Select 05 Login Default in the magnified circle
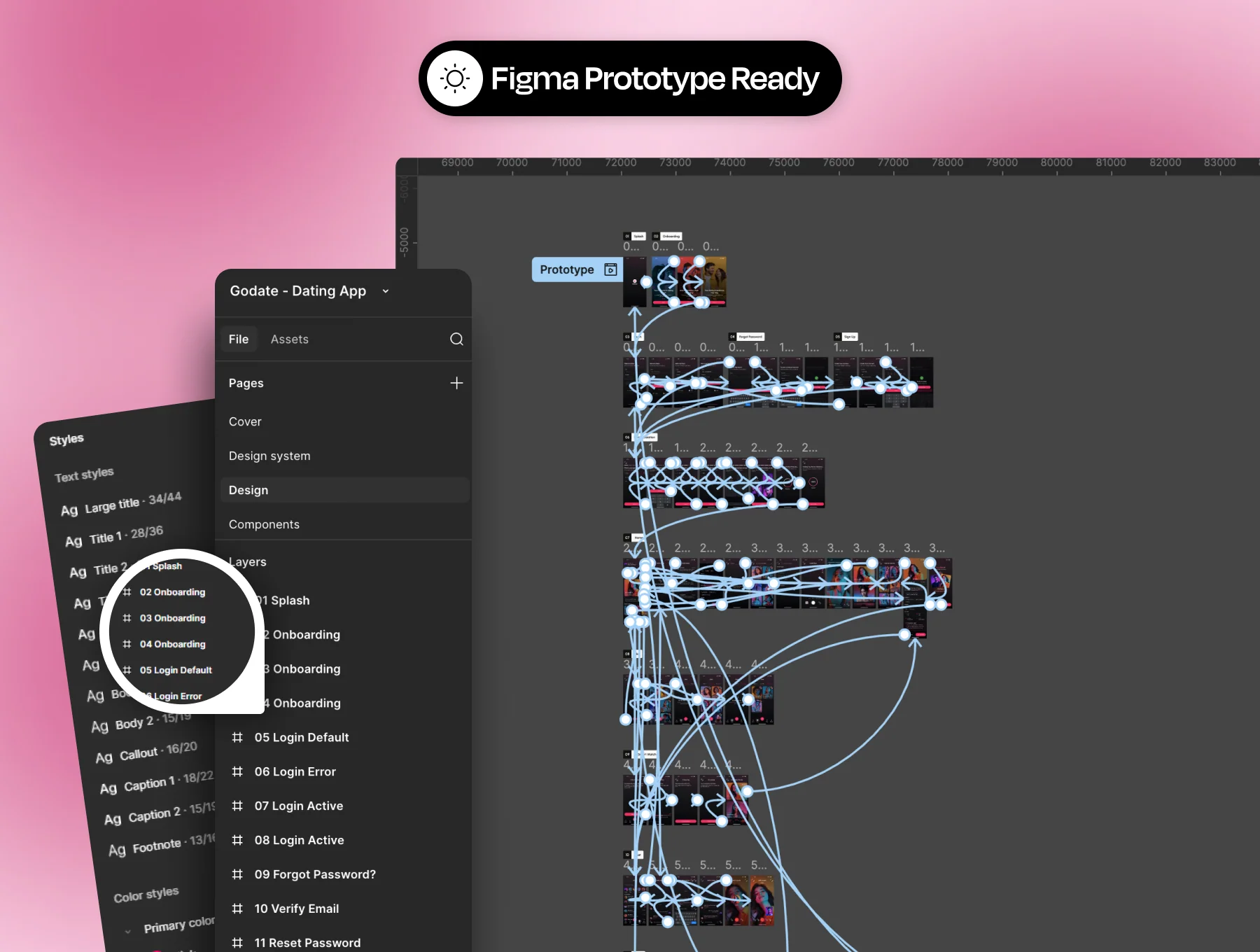This screenshot has height=952, width=1260. 176,671
